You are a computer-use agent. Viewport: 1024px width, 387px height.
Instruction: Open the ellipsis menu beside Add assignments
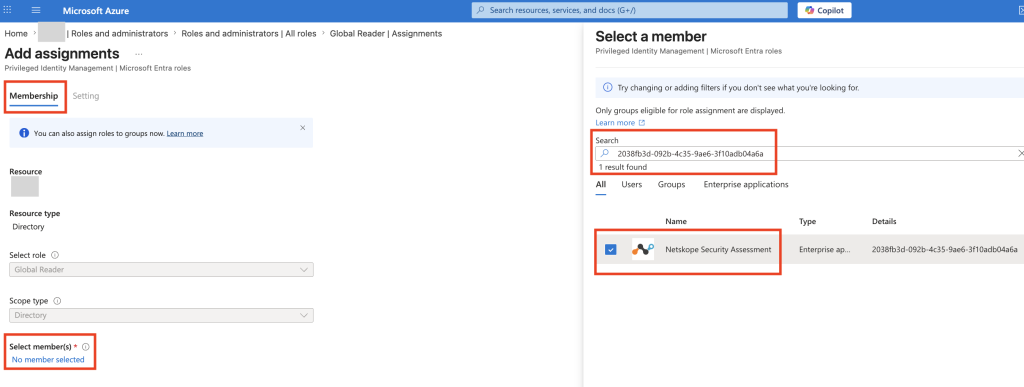138,54
